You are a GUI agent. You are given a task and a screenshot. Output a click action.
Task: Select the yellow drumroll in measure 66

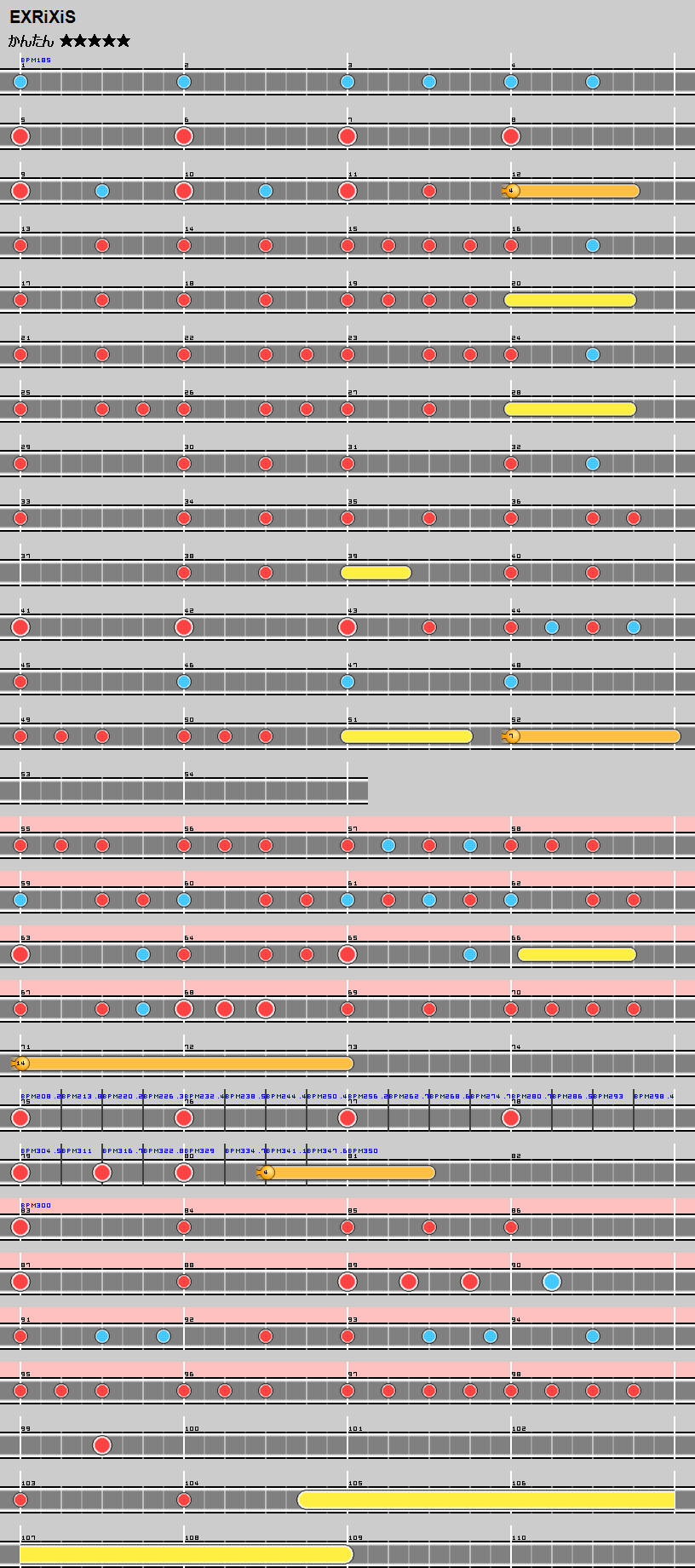click(577, 954)
